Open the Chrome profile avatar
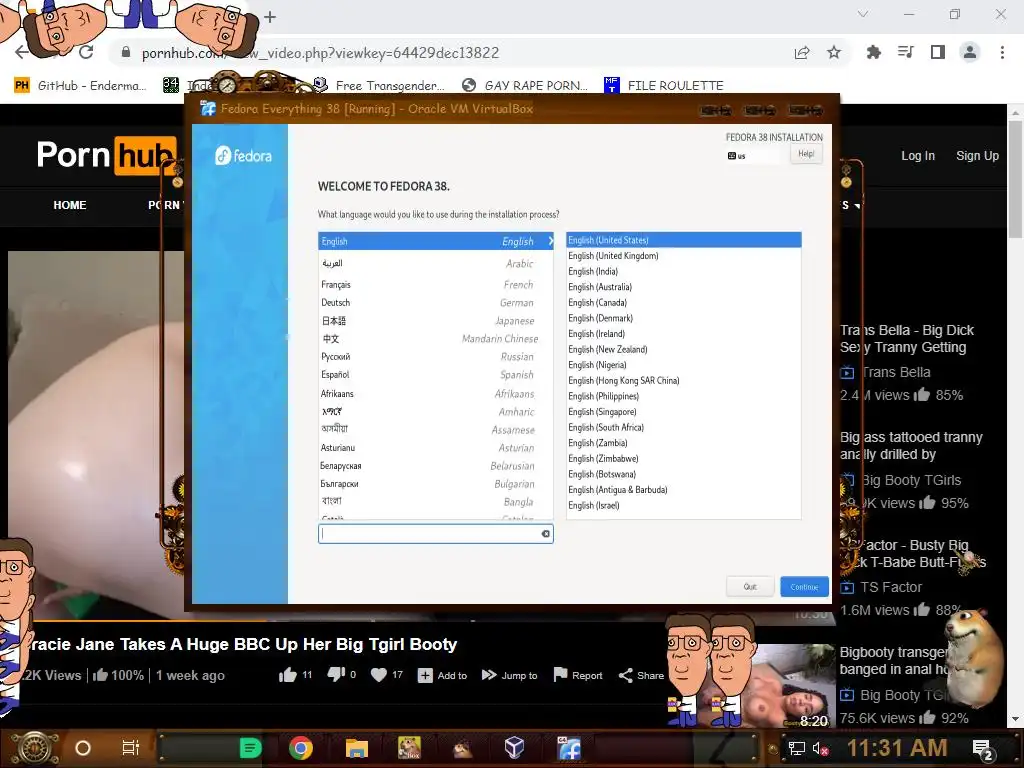 970,52
